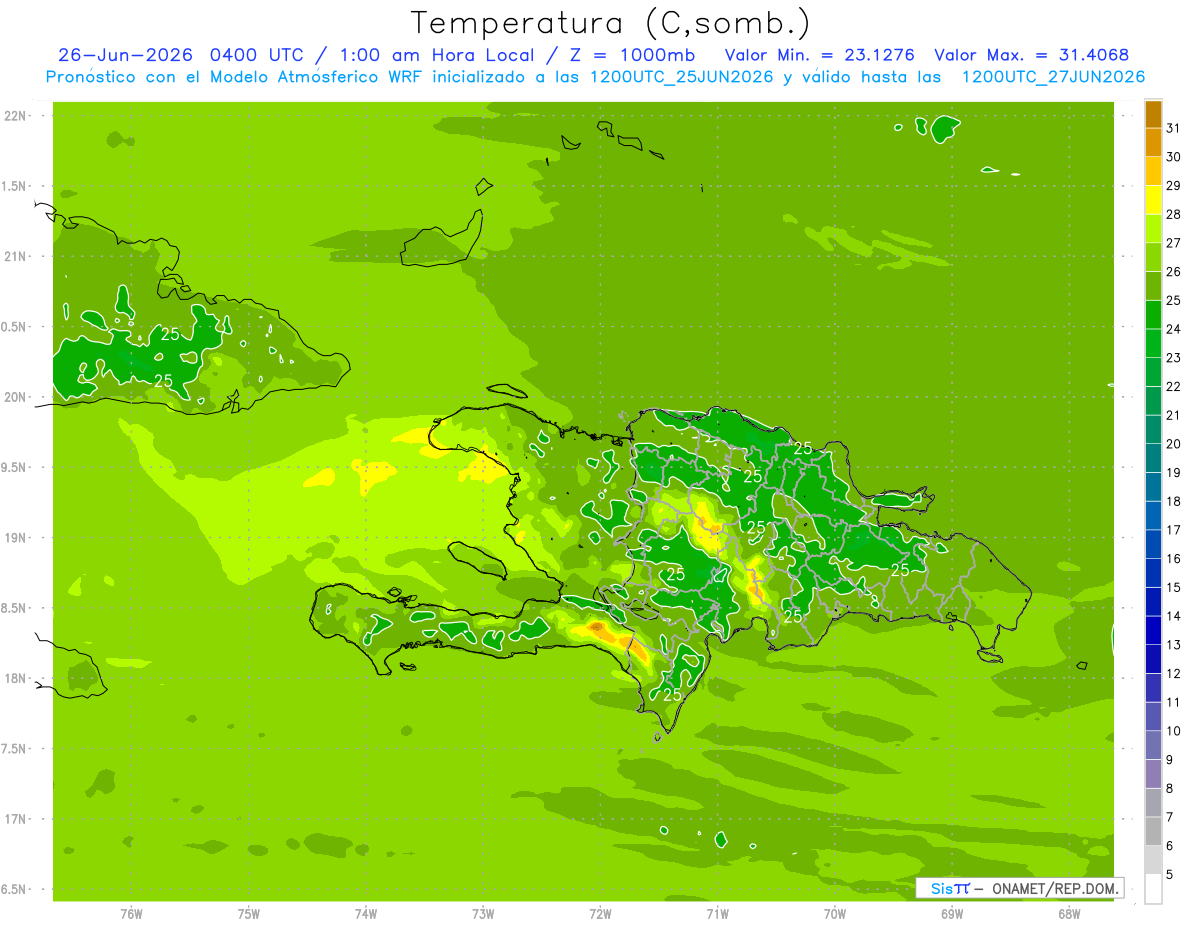Click the '1:00 am Hora Local' text
The height and width of the screenshot is (927, 1200).
point(435,55)
